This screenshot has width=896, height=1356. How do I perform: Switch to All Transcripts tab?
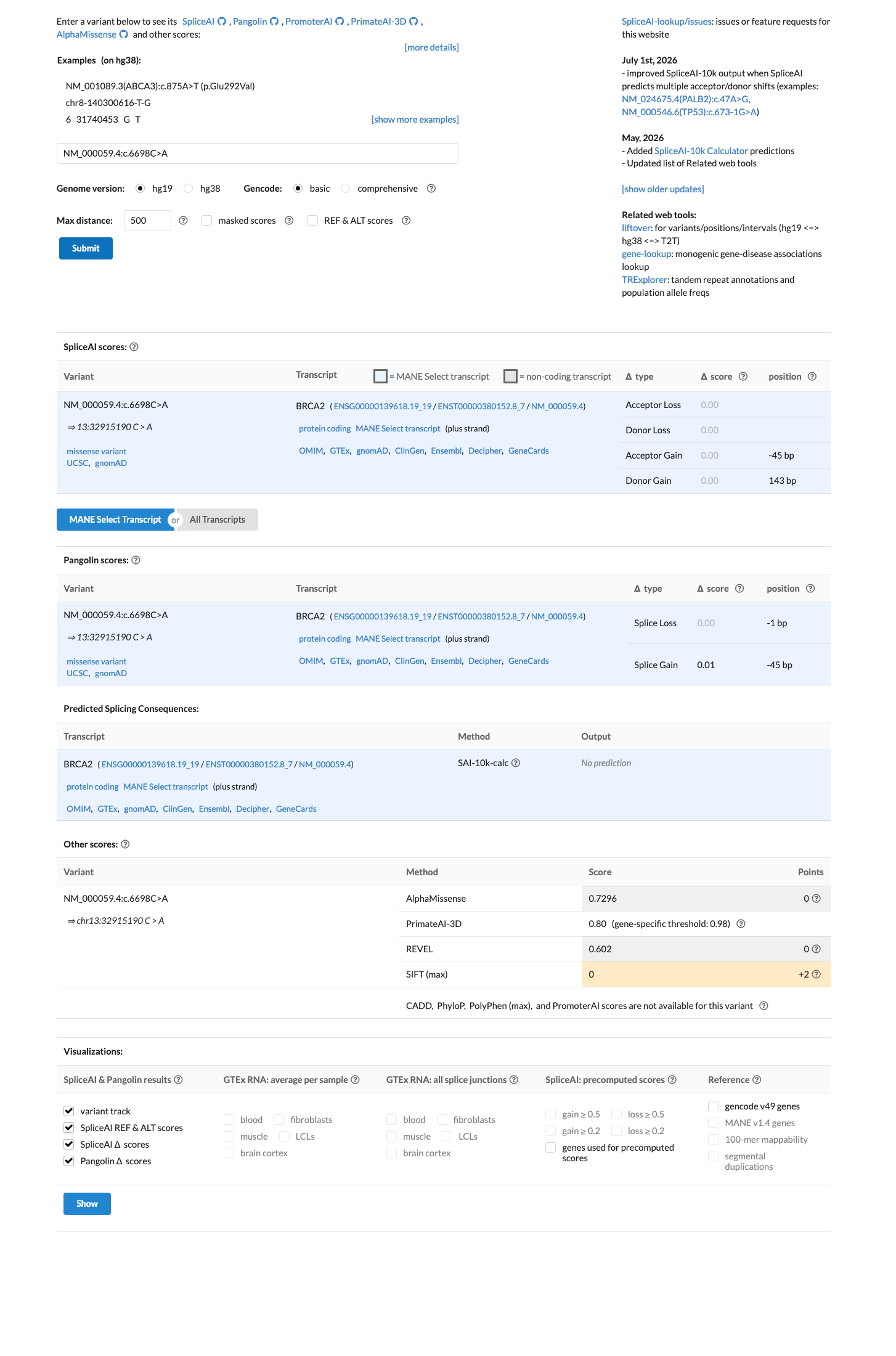[x=218, y=520]
